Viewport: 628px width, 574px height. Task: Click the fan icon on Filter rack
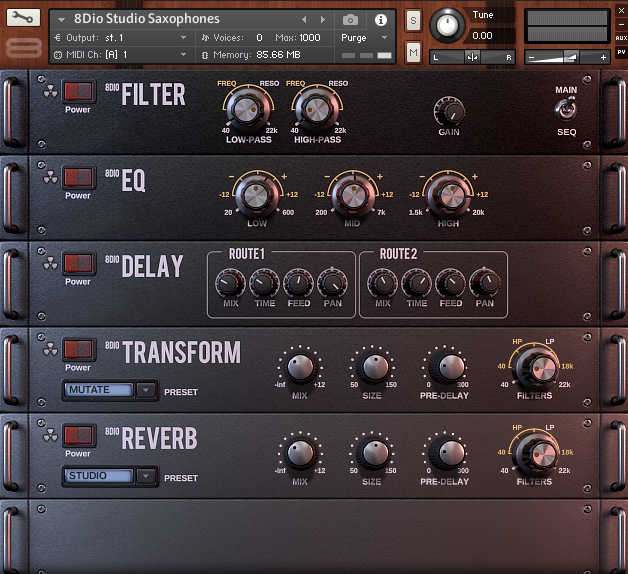coord(50,92)
